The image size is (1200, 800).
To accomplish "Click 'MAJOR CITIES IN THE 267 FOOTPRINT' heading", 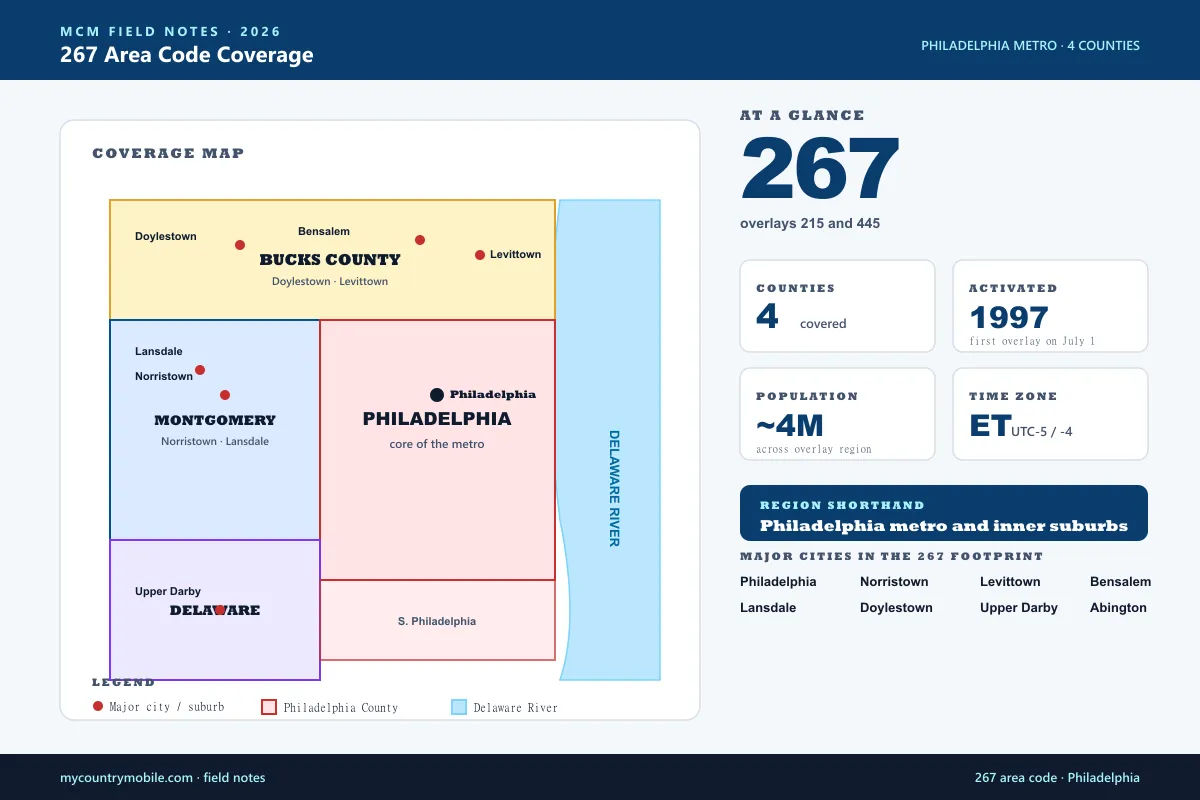I will pos(891,556).
